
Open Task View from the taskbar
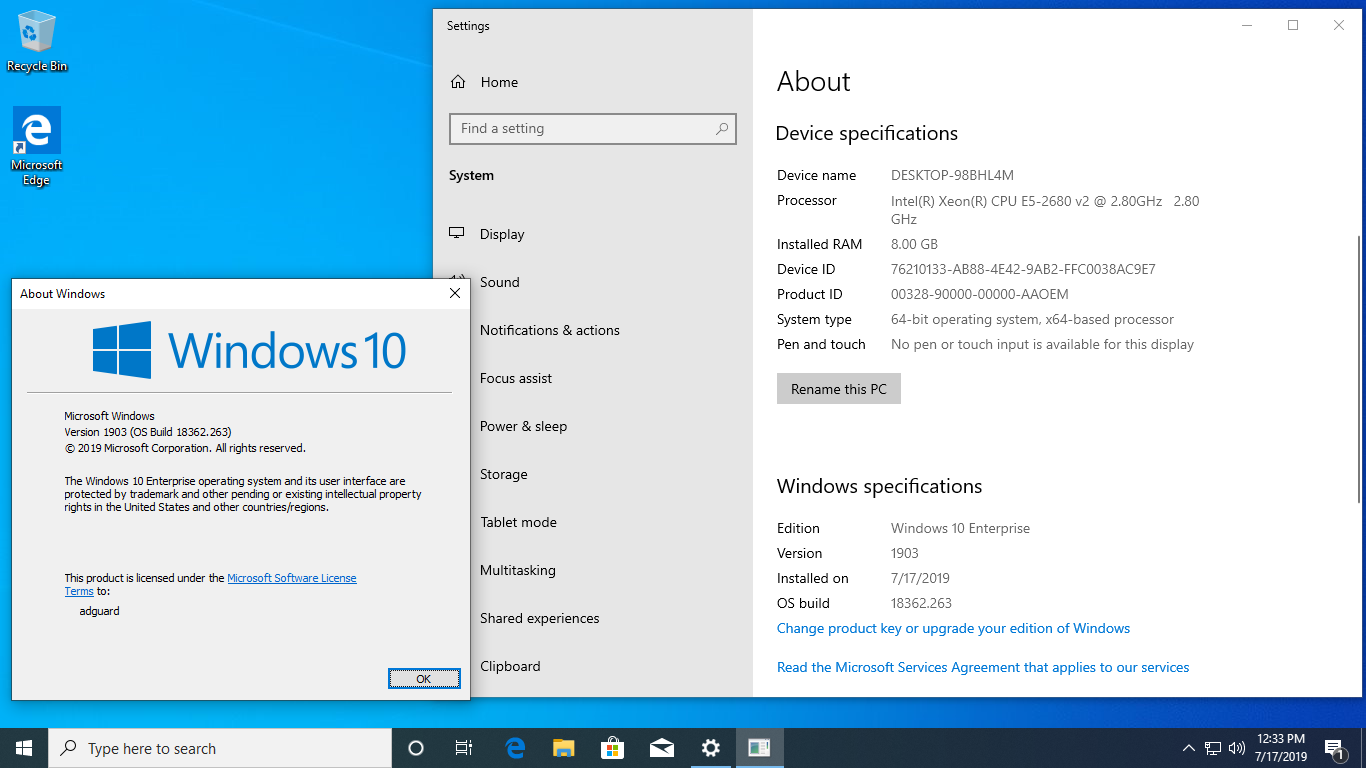(x=464, y=748)
